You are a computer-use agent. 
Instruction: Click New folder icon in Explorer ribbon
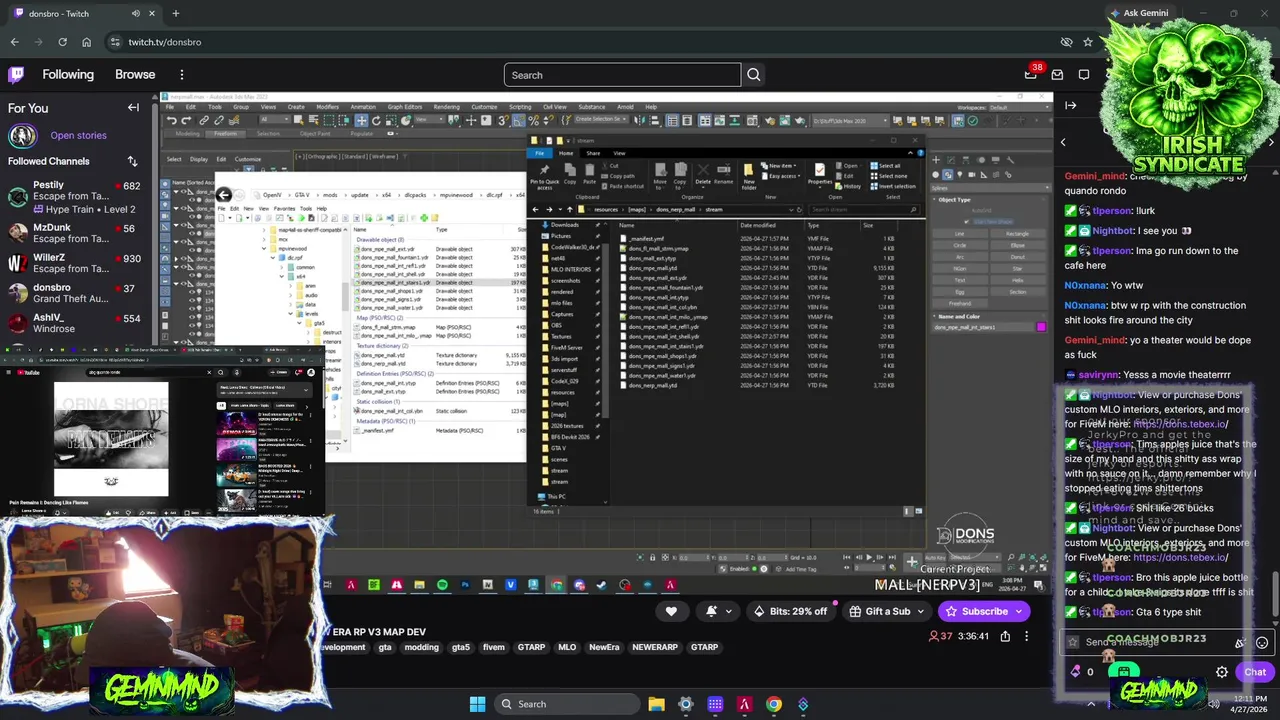pos(749,177)
